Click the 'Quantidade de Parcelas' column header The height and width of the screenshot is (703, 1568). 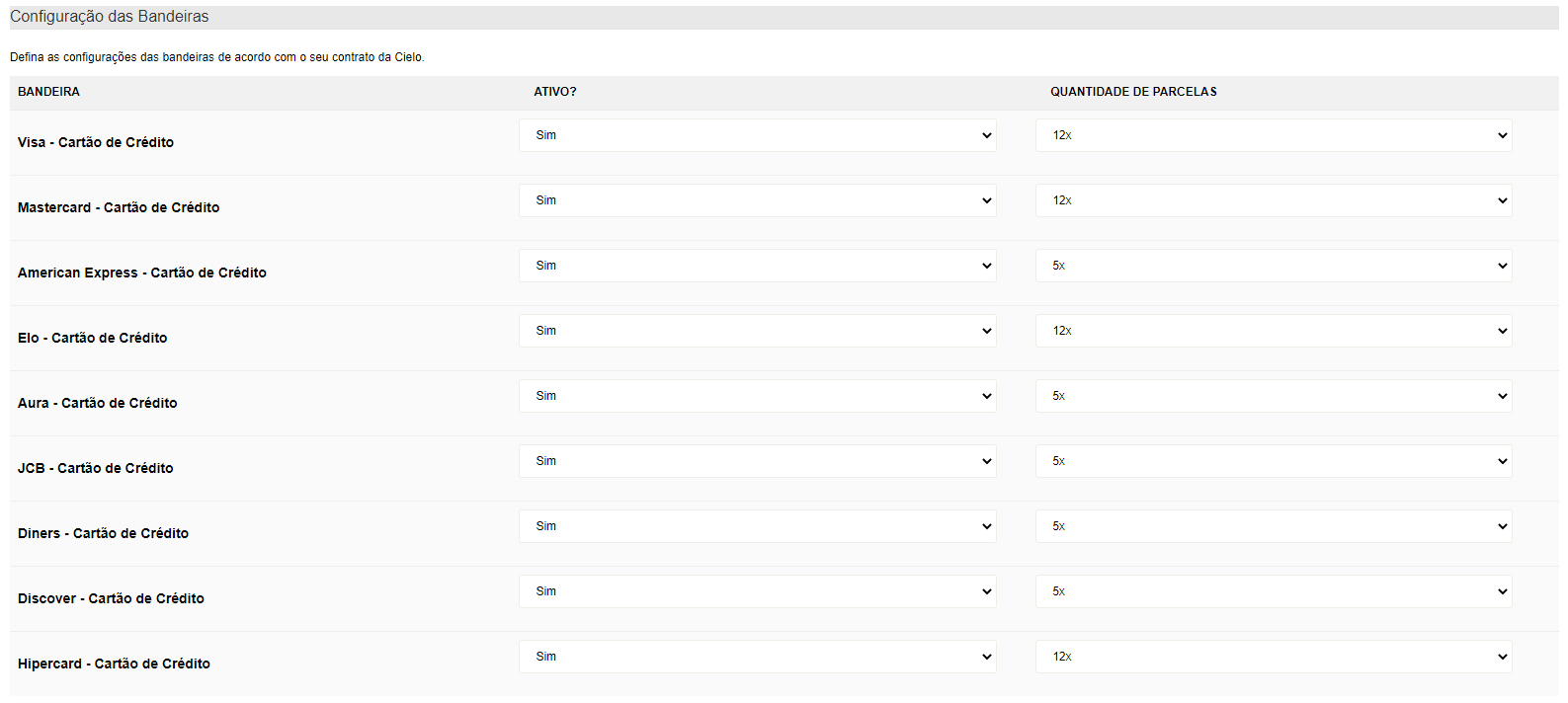[1133, 92]
